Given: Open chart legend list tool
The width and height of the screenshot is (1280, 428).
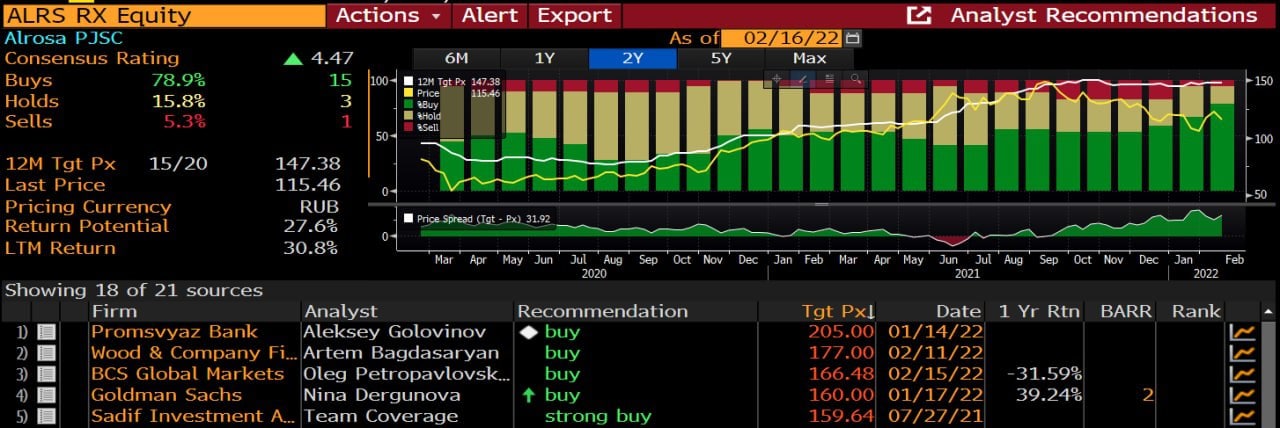Looking at the screenshot, I should [x=829, y=78].
